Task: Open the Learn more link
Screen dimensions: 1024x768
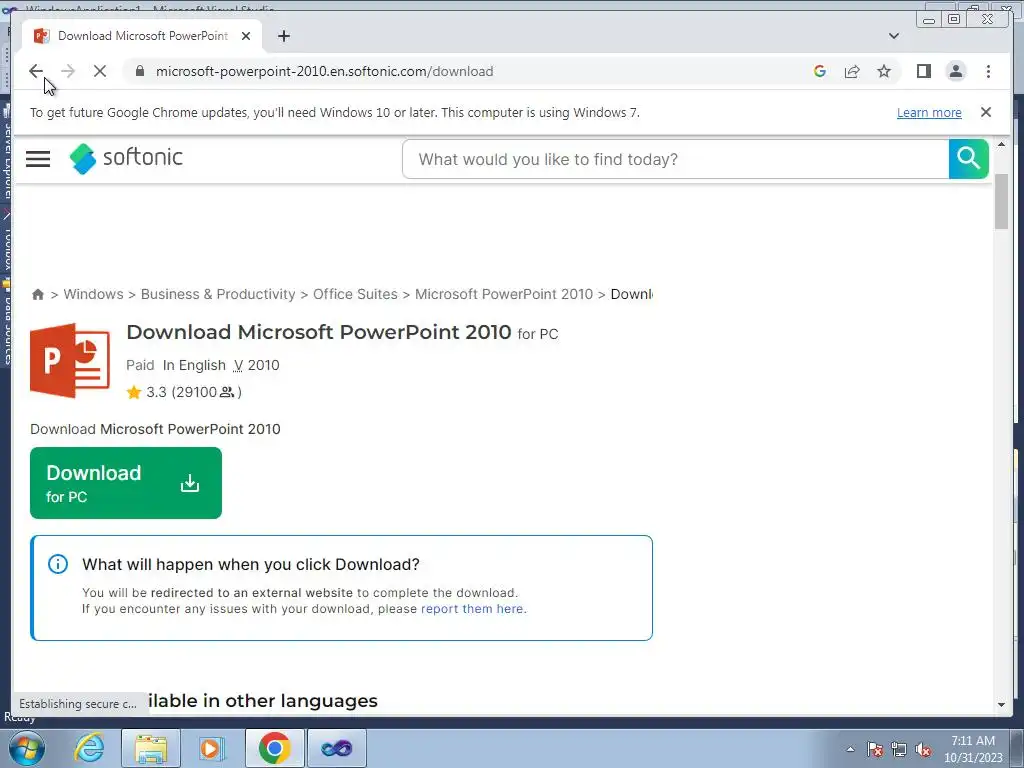Action: point(929,112)
